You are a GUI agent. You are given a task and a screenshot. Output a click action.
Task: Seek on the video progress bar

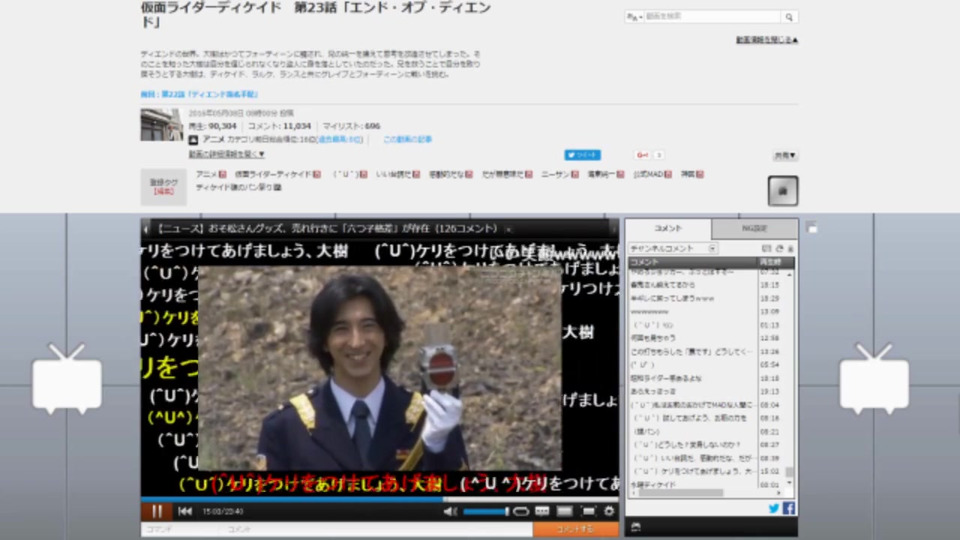380,499
